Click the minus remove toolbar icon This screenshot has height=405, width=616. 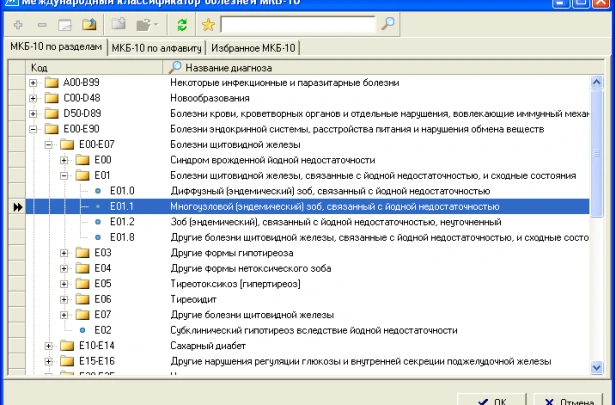(x=42, y=25)
